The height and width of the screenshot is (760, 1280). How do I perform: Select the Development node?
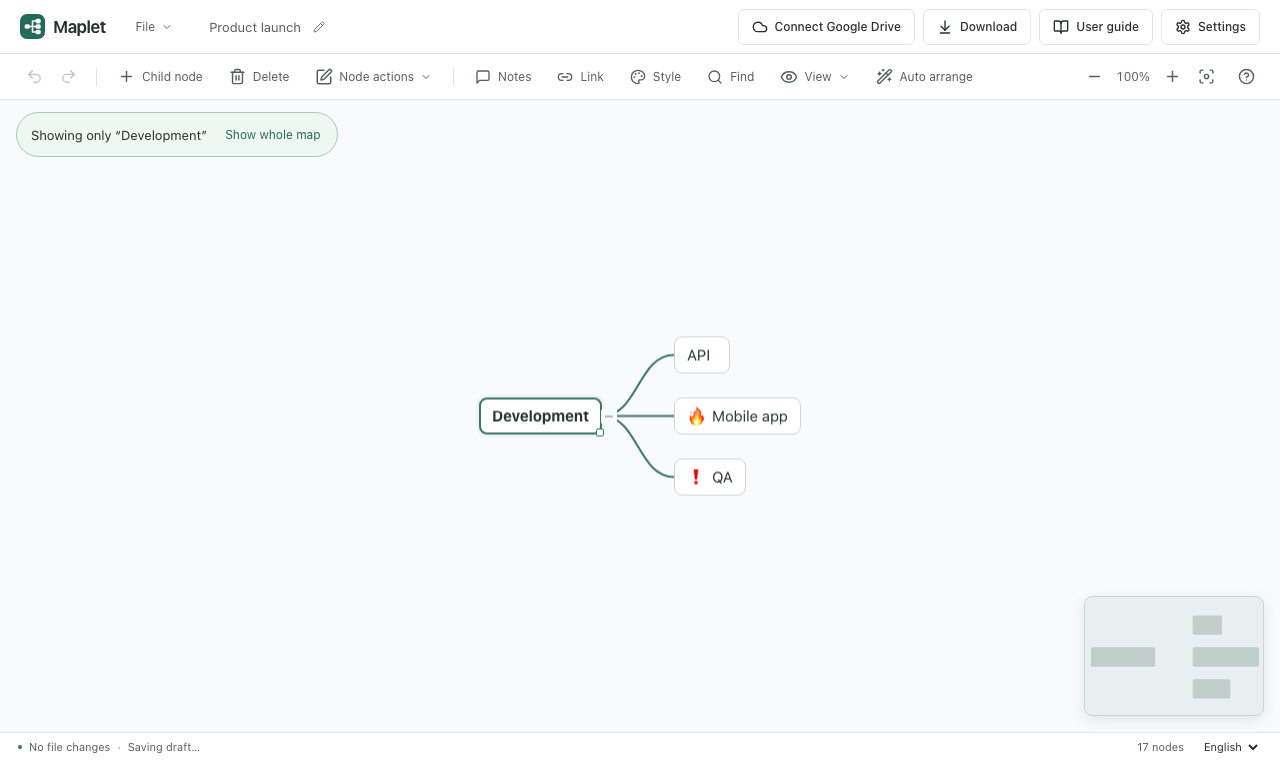[541, 416]
